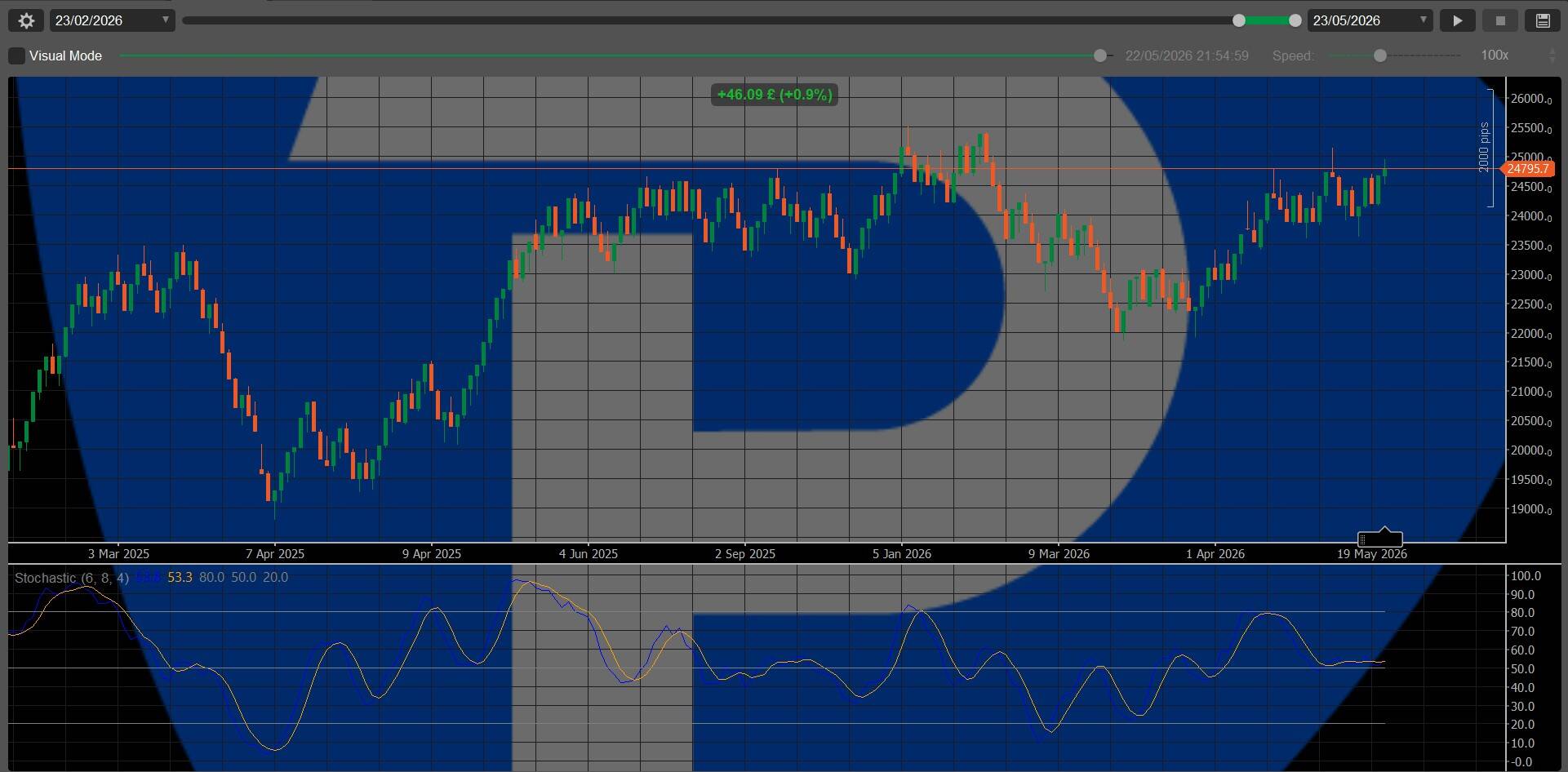Viewport: 1568px width, 772px height.
Task: Click the Speed: label
Action: [1293, 55]
